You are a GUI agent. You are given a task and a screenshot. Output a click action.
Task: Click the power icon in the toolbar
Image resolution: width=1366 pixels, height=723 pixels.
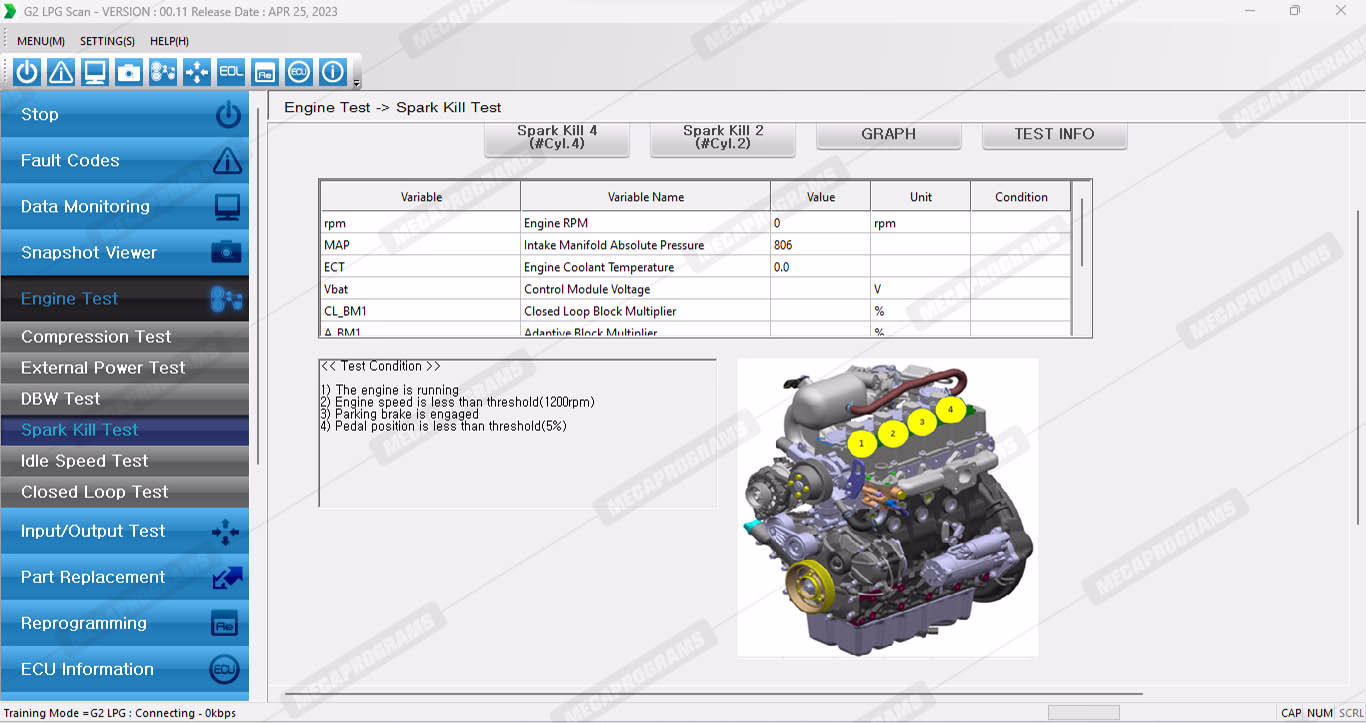(x=27, y=72)
